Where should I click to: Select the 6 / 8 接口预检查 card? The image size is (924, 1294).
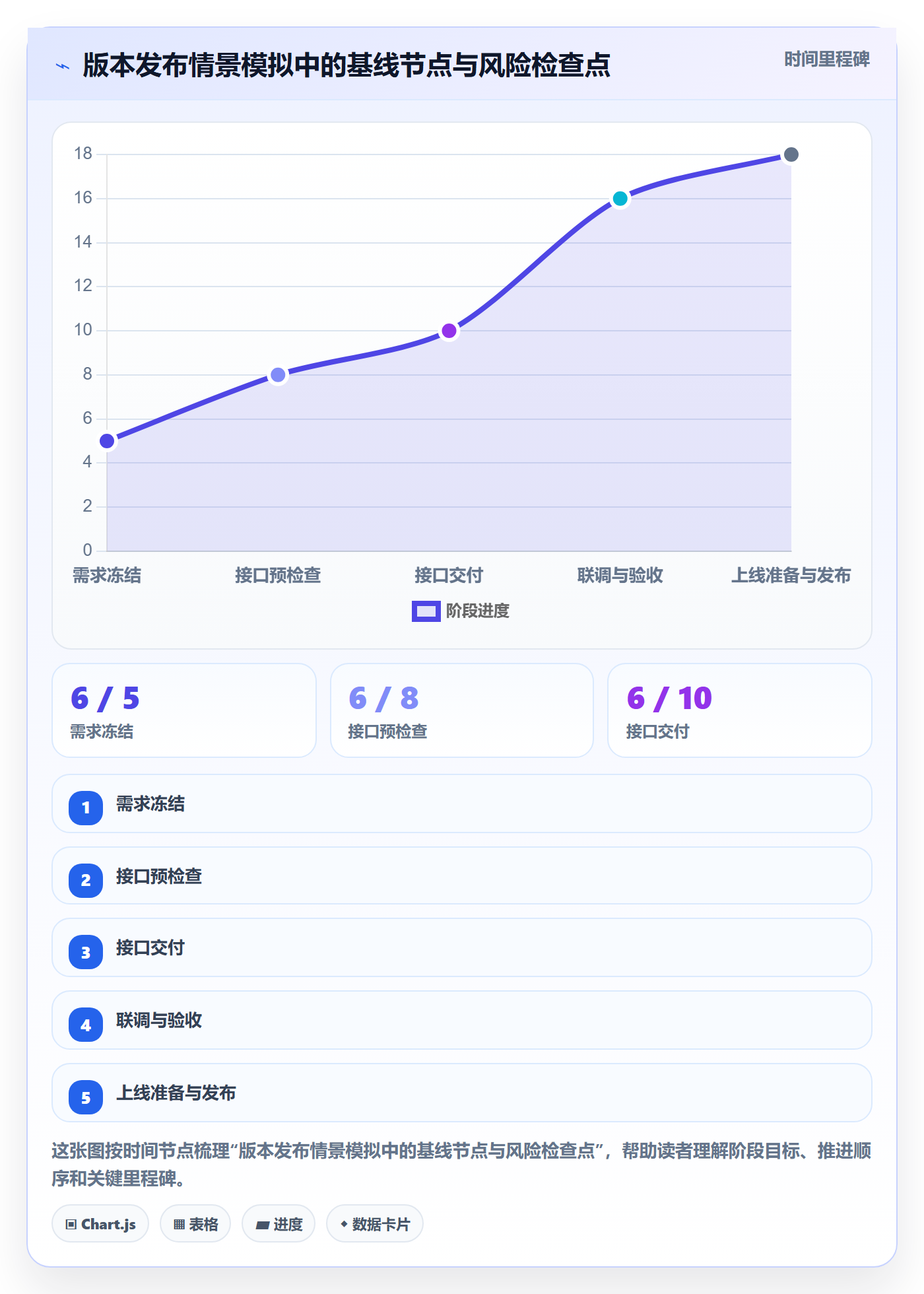(462, 710)
